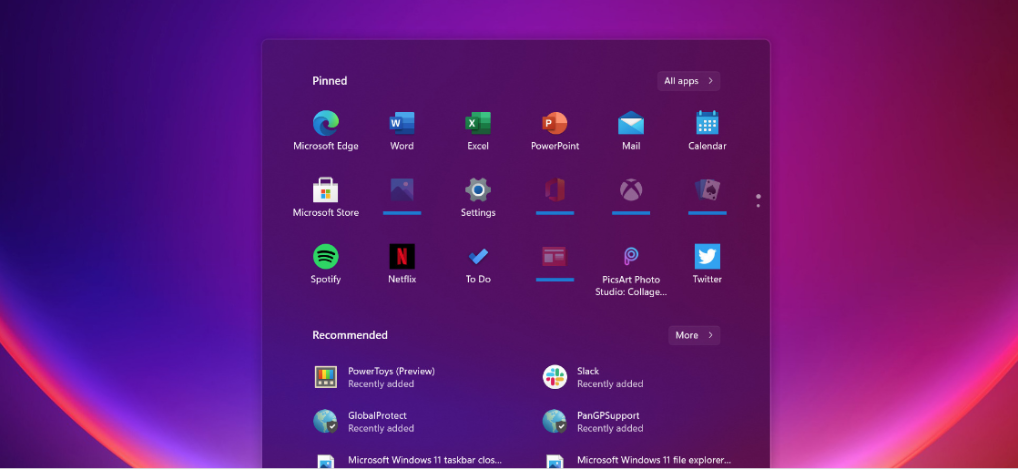Click the chevron beside More
This screenshot has height=470, width=1018.
tap(710, 336)
